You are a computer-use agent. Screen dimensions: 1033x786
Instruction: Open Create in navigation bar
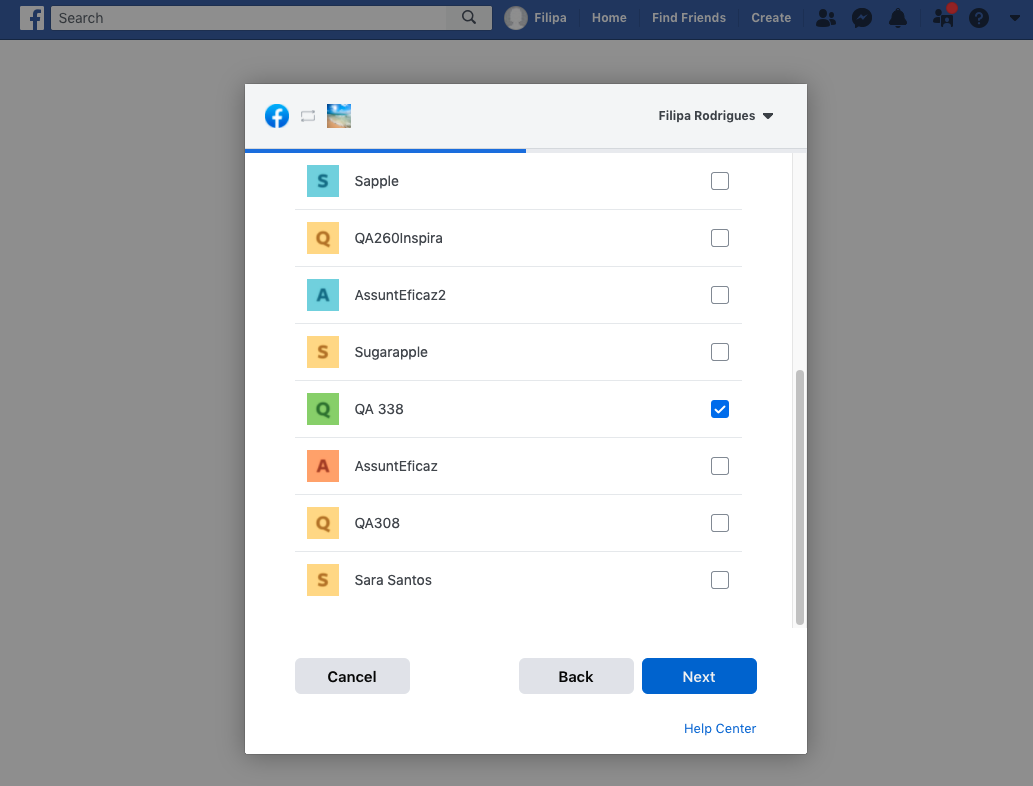(771, 18)
